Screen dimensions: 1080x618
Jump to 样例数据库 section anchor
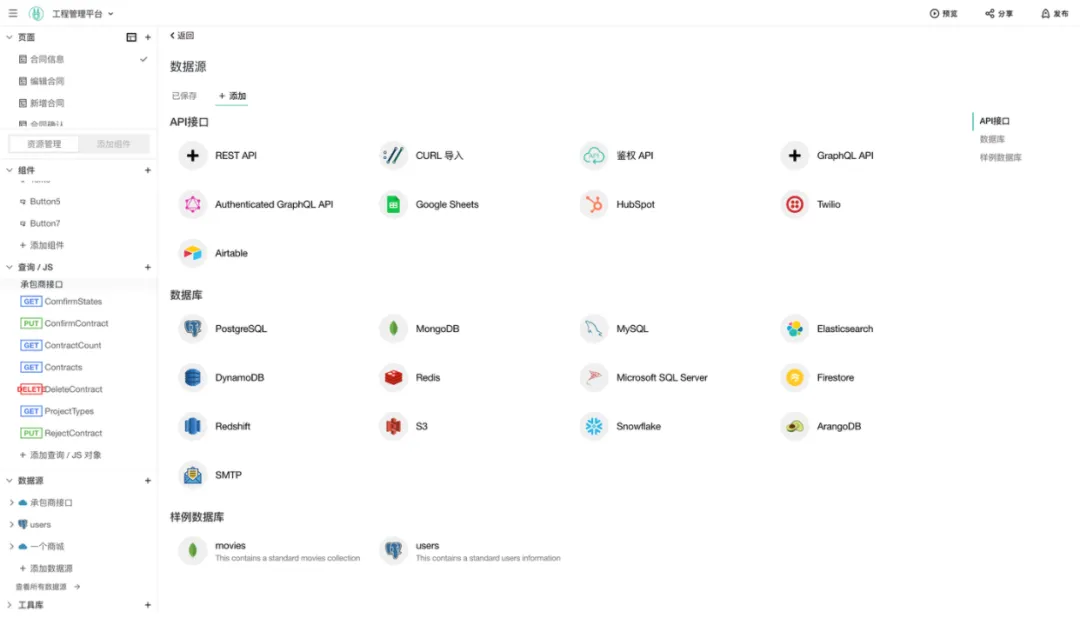click(x=1000, y=158)
